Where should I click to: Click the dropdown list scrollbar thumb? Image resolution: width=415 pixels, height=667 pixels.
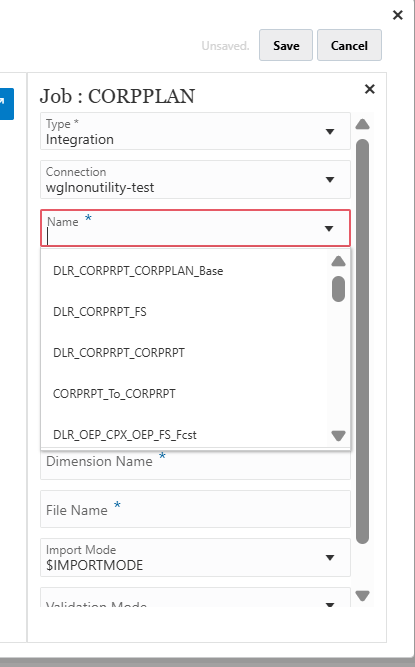338,289
